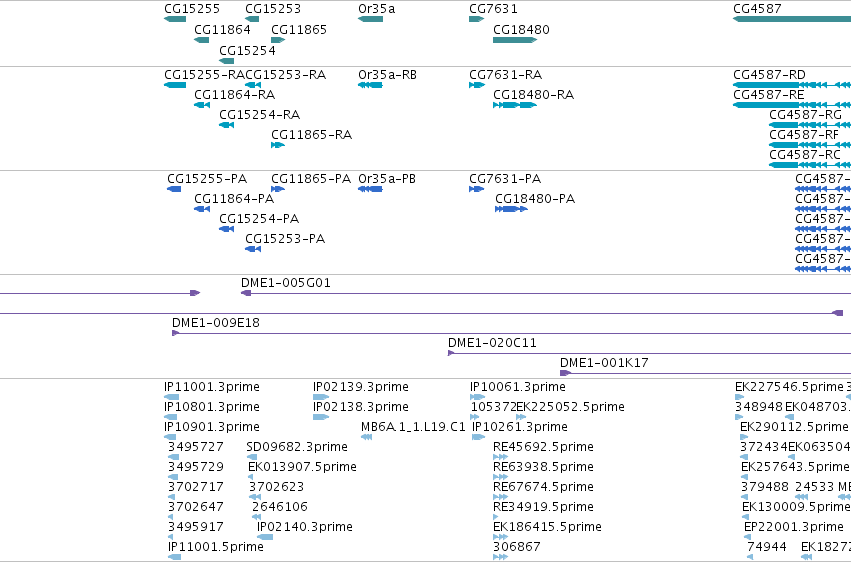Select the RE45692.5prime EST label
851x562 pixels.
pos(543,447)
